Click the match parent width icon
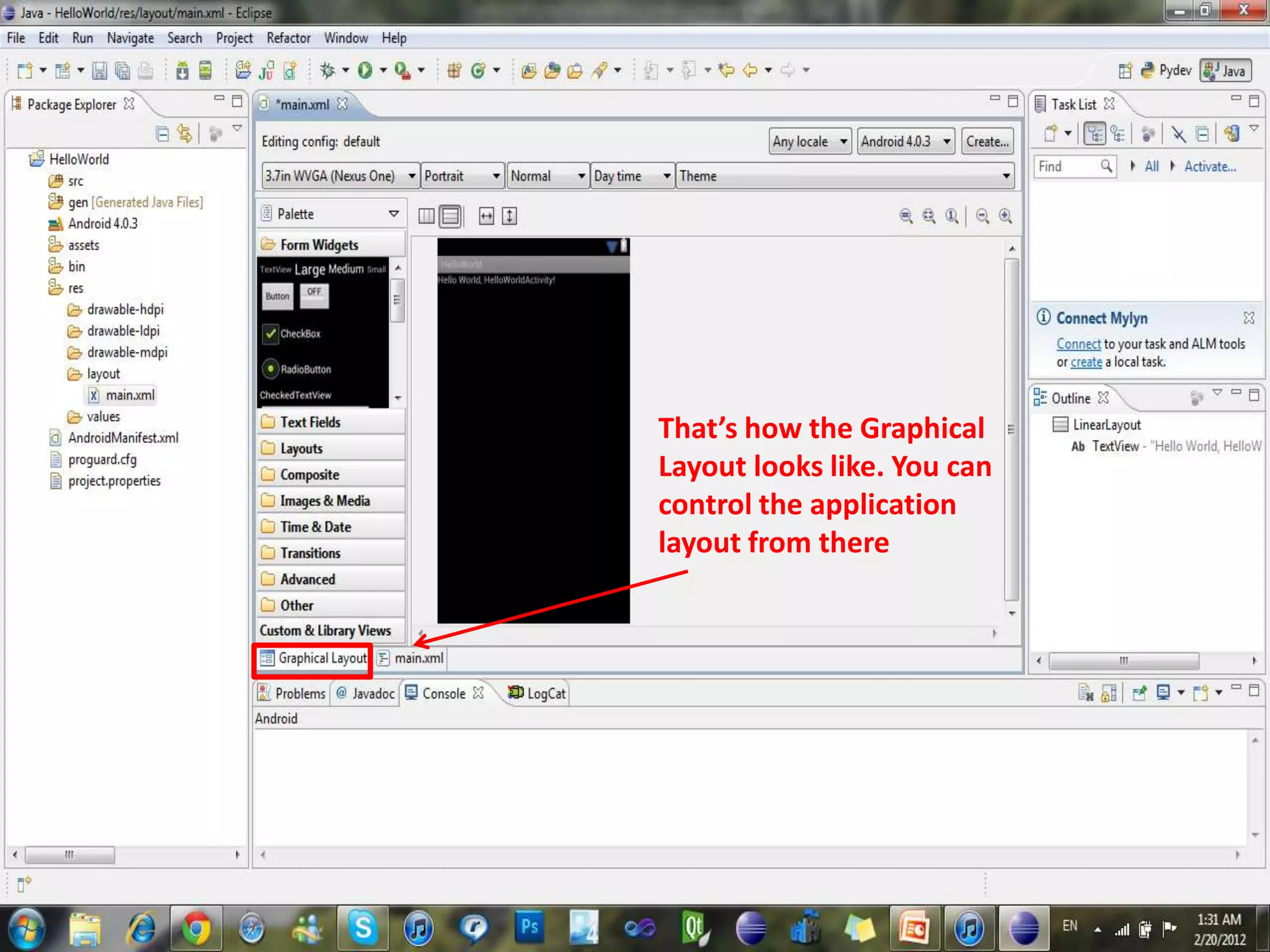The height and width of the screenshot is (952, 1270). (487, 216)
